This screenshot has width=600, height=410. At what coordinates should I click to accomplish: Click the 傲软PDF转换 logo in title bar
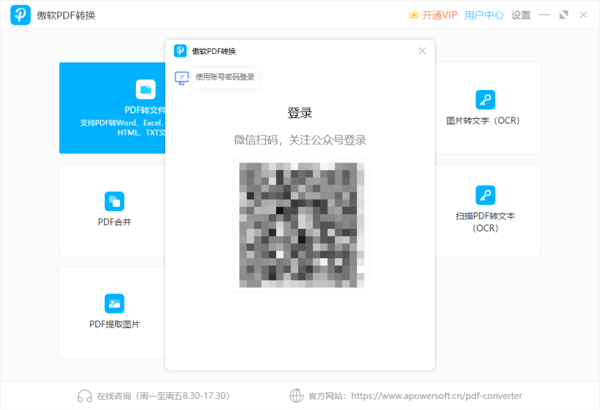(x=20, y=16)
